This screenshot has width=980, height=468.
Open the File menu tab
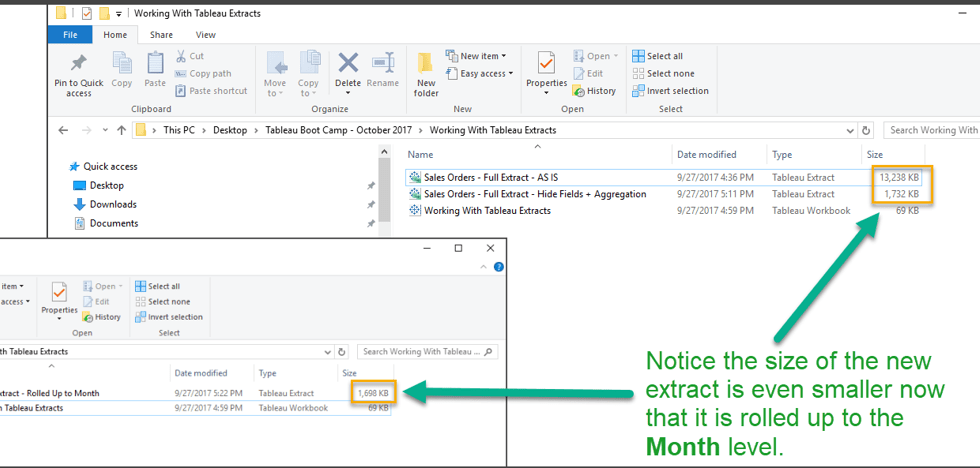[71, 35]
